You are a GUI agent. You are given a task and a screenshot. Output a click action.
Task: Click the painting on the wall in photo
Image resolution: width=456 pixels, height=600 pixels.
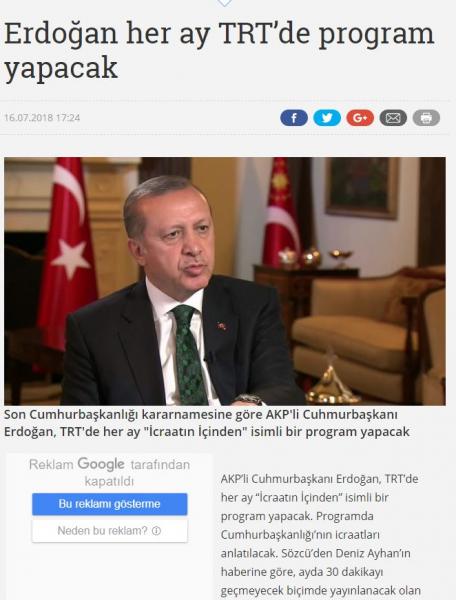click(362, 188)
